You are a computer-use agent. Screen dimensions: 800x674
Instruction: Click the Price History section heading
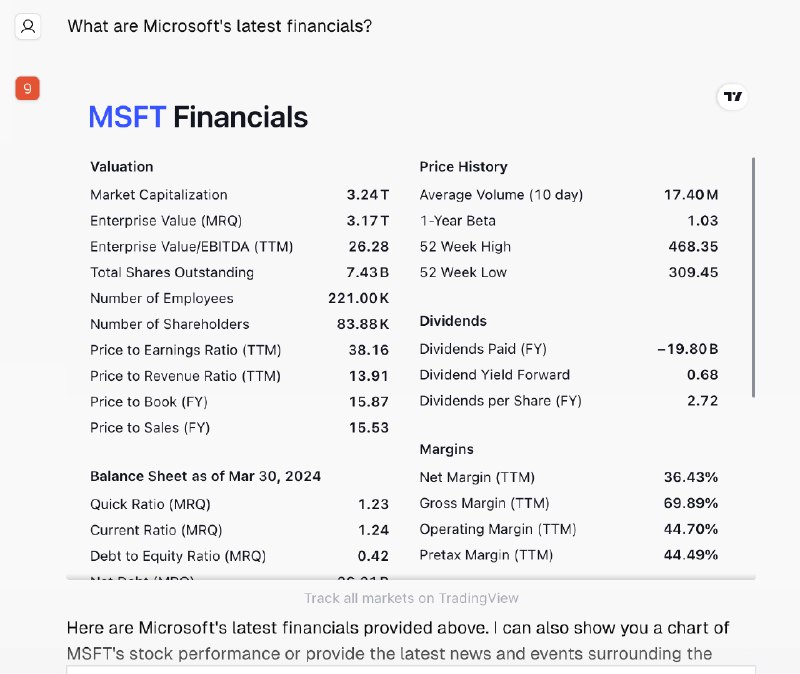[x=463, y=167]
